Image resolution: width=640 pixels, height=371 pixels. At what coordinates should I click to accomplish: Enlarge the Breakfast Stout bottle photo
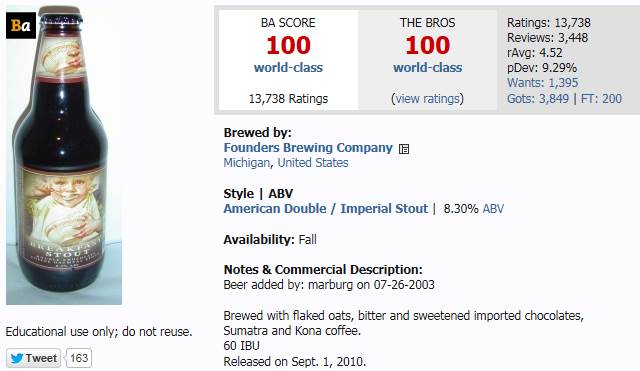pos(64,155)
